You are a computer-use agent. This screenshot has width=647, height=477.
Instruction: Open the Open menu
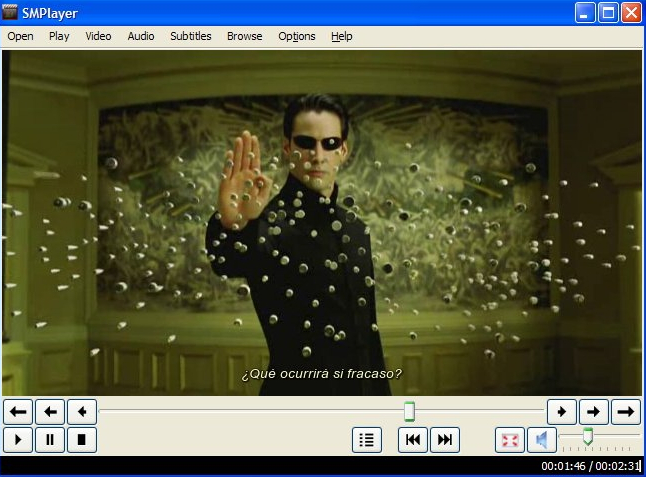click(x=20, y=36)
